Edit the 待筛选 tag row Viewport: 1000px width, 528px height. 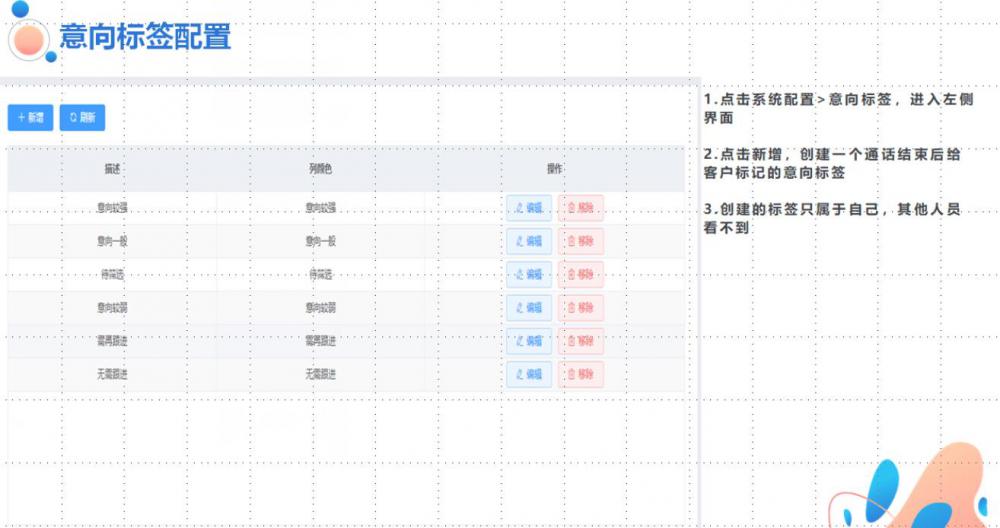tap(529, 274)
